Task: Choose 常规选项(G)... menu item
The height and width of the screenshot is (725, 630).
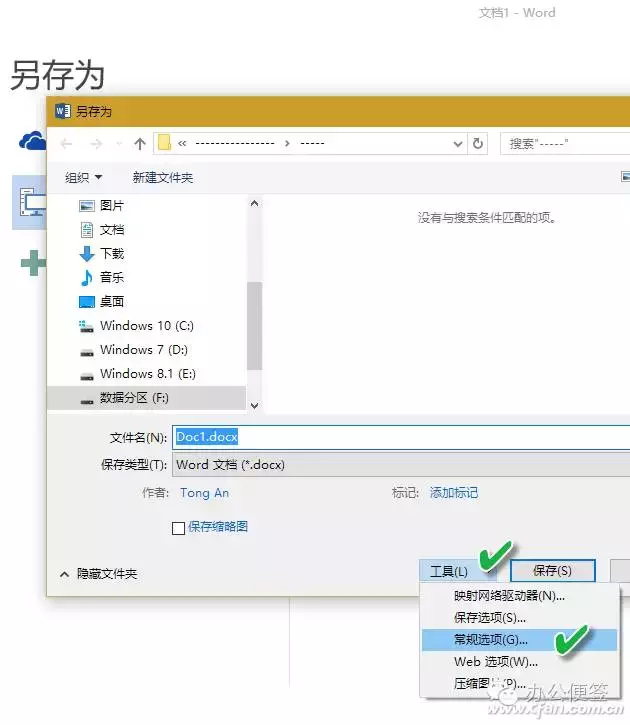Action: 519,640
